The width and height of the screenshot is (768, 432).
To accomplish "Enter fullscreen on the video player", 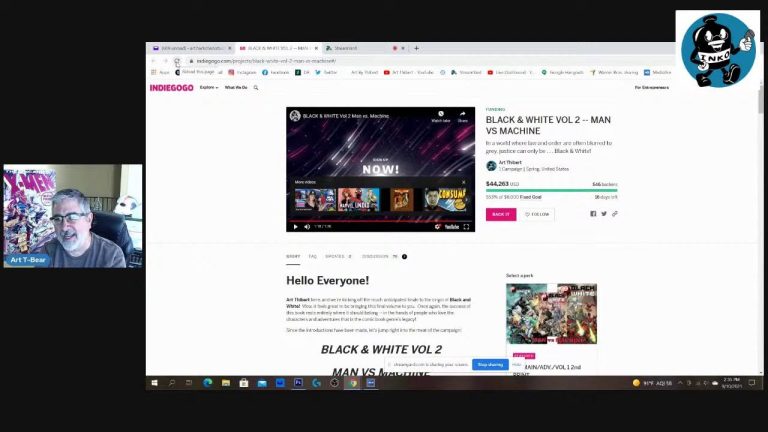I will 466,226.
